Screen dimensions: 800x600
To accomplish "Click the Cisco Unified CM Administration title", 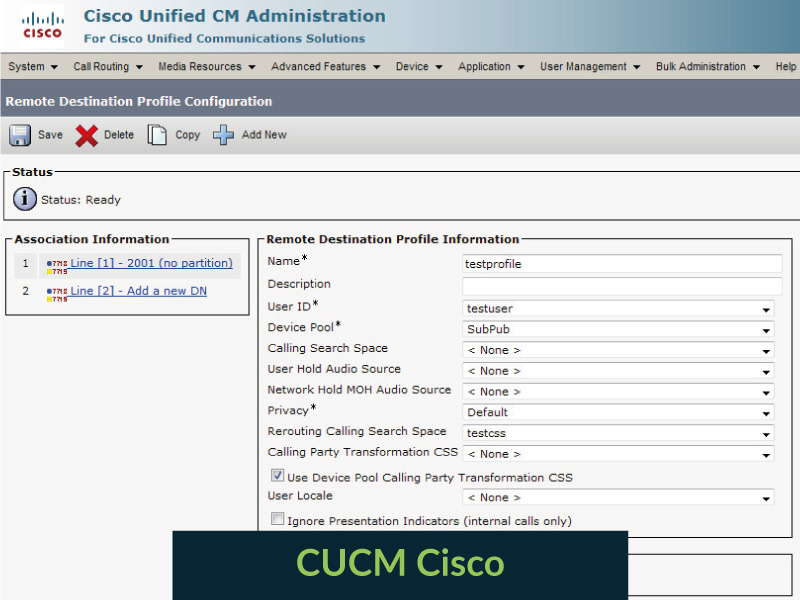I will (x=235, y=16).
